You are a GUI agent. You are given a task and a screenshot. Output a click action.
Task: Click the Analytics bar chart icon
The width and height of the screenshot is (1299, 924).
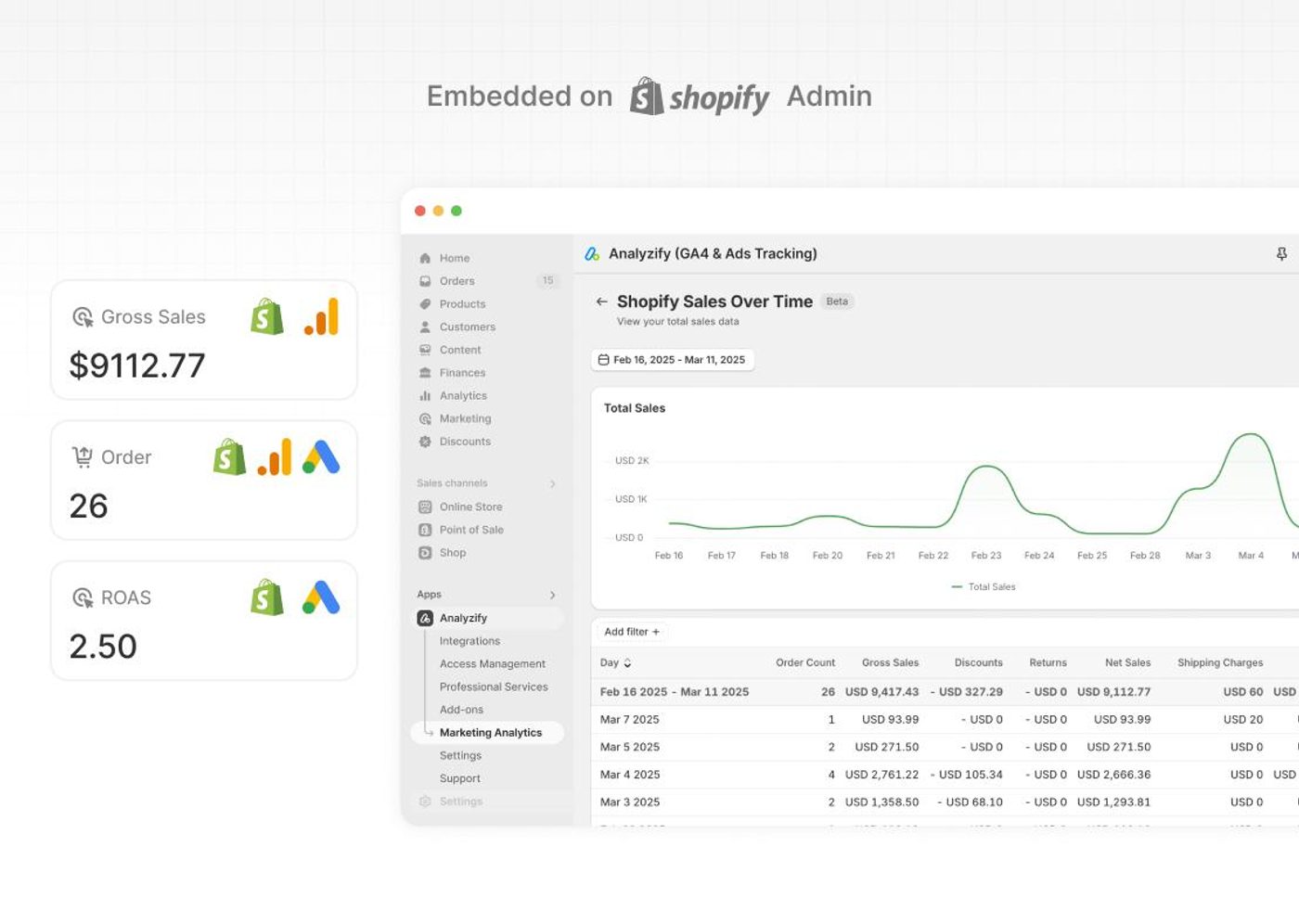(x=425, y=396)
